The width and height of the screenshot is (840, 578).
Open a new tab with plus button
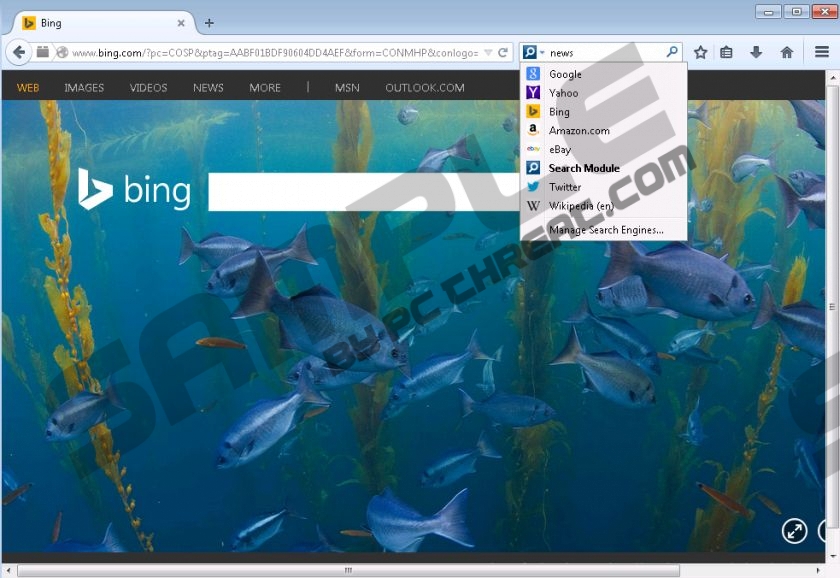[x=209, y=23]
